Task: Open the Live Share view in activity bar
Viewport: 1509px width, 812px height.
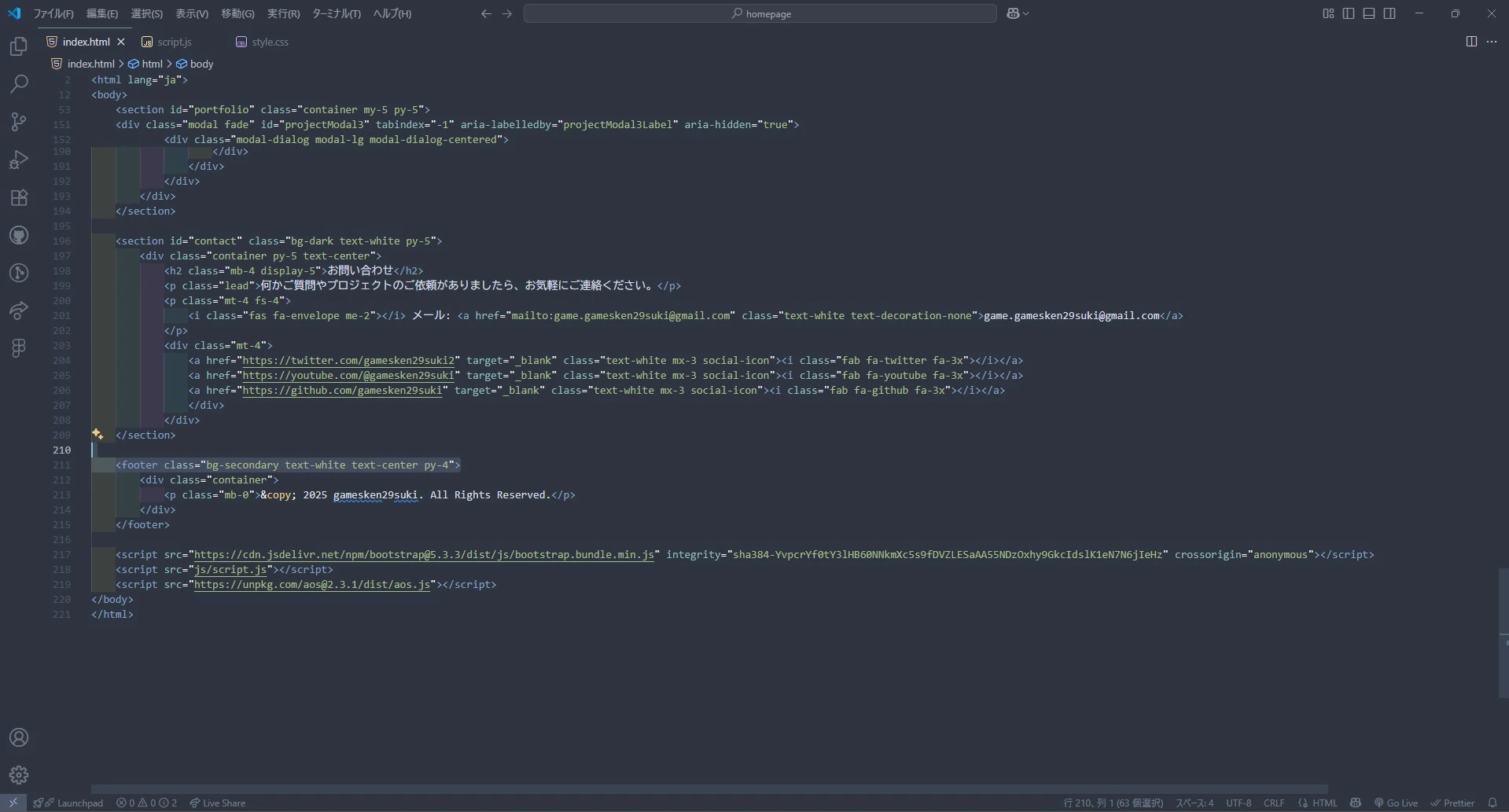Action: coord(19,310)
